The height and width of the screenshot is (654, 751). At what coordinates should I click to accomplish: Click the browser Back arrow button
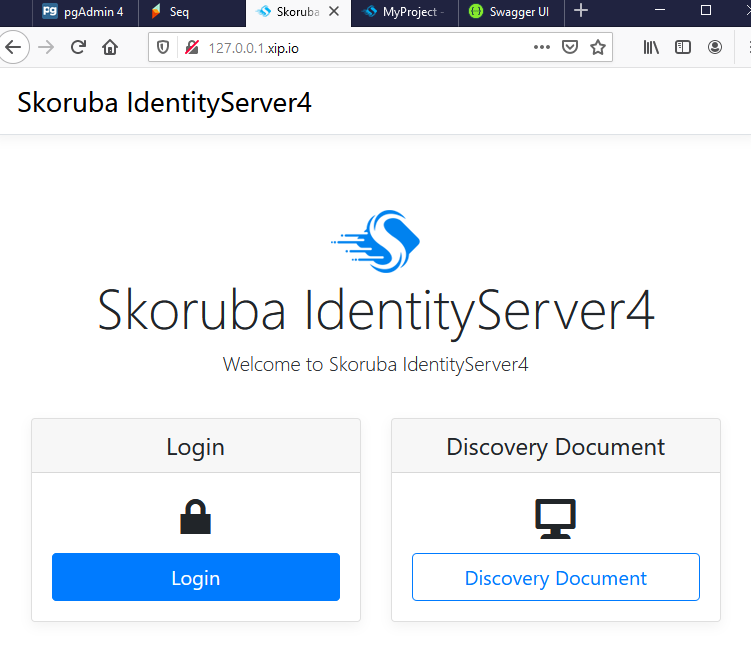[x=13, y=47]
